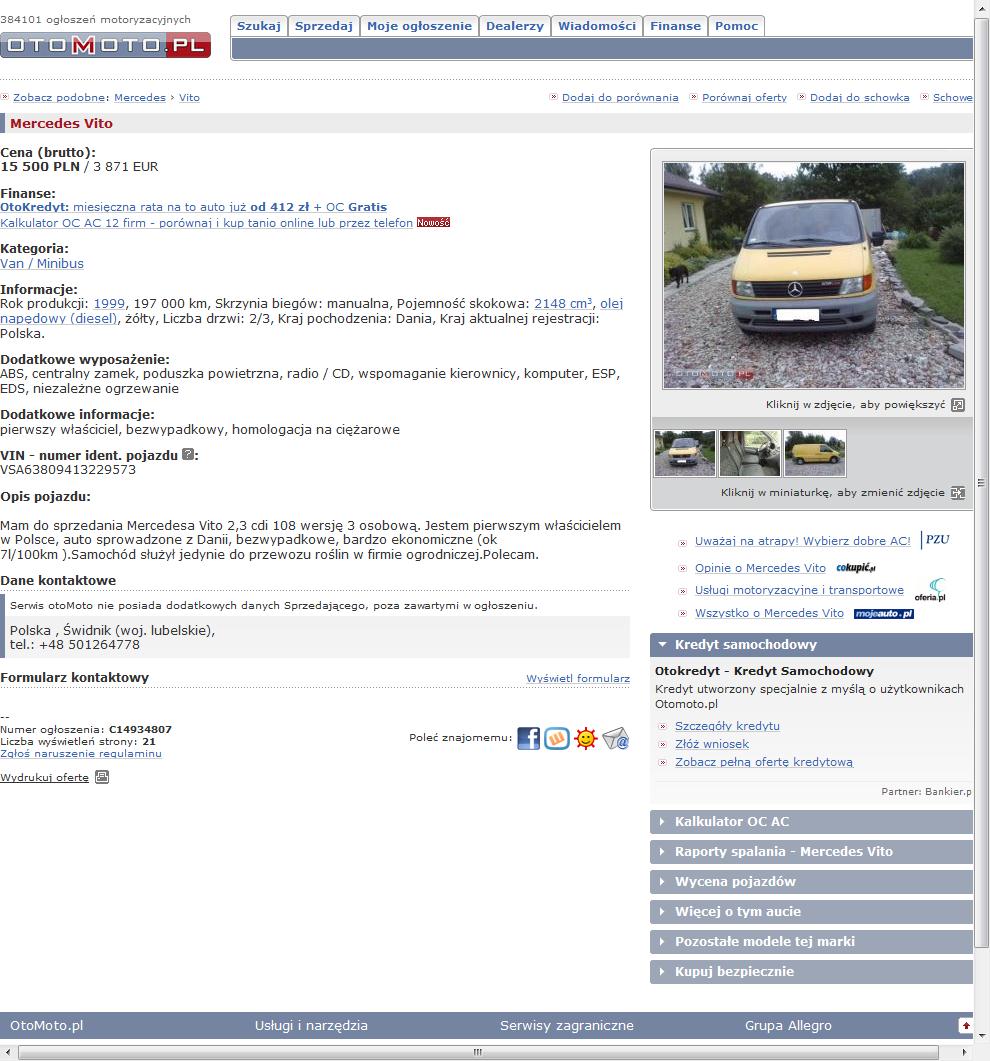Expand the Wycena pojazdów panel
The width and height of the screenshot is (990, 1061).
[811, 881]
